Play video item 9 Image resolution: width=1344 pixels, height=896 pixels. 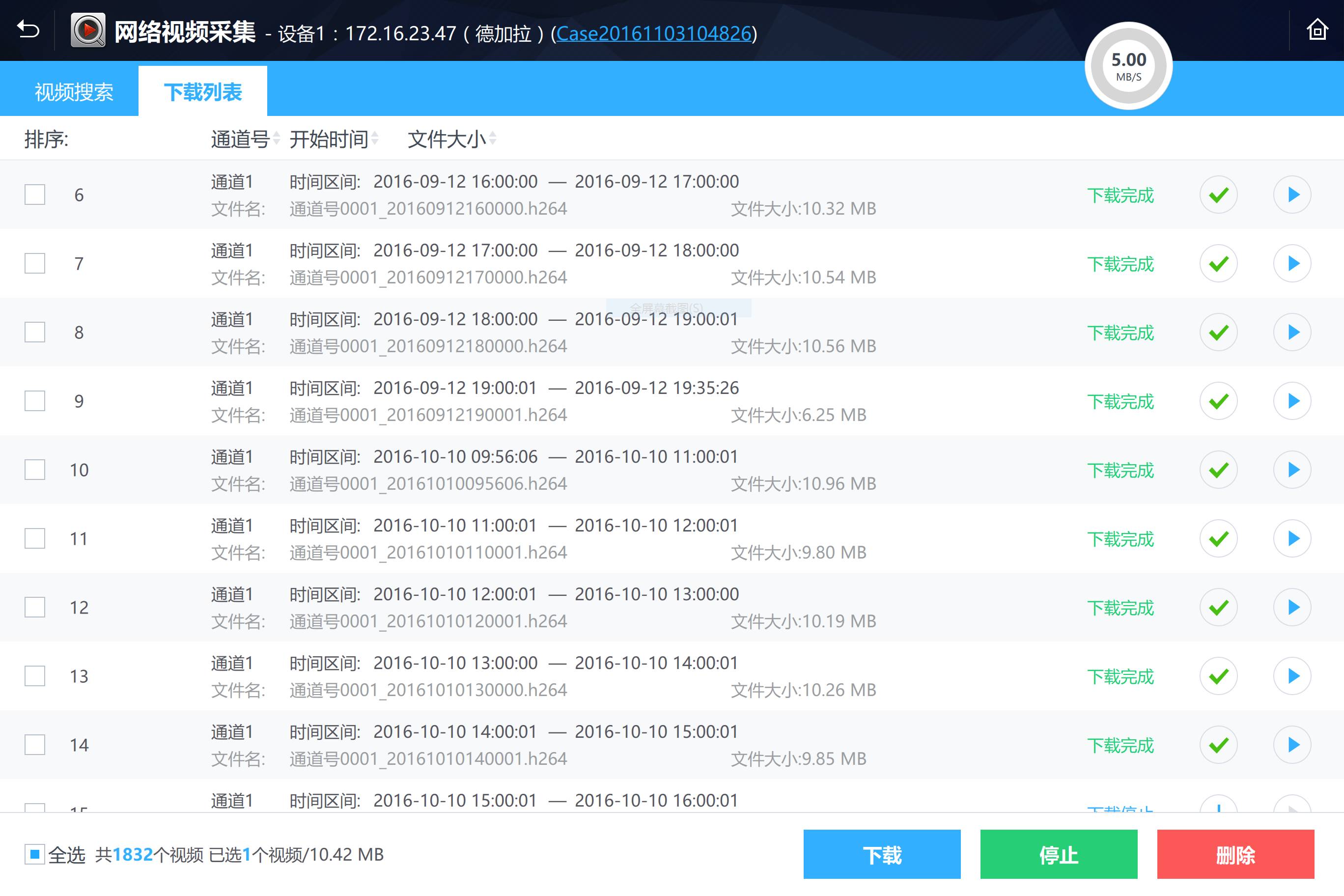pyautogui.click(x=1291, y=401)
